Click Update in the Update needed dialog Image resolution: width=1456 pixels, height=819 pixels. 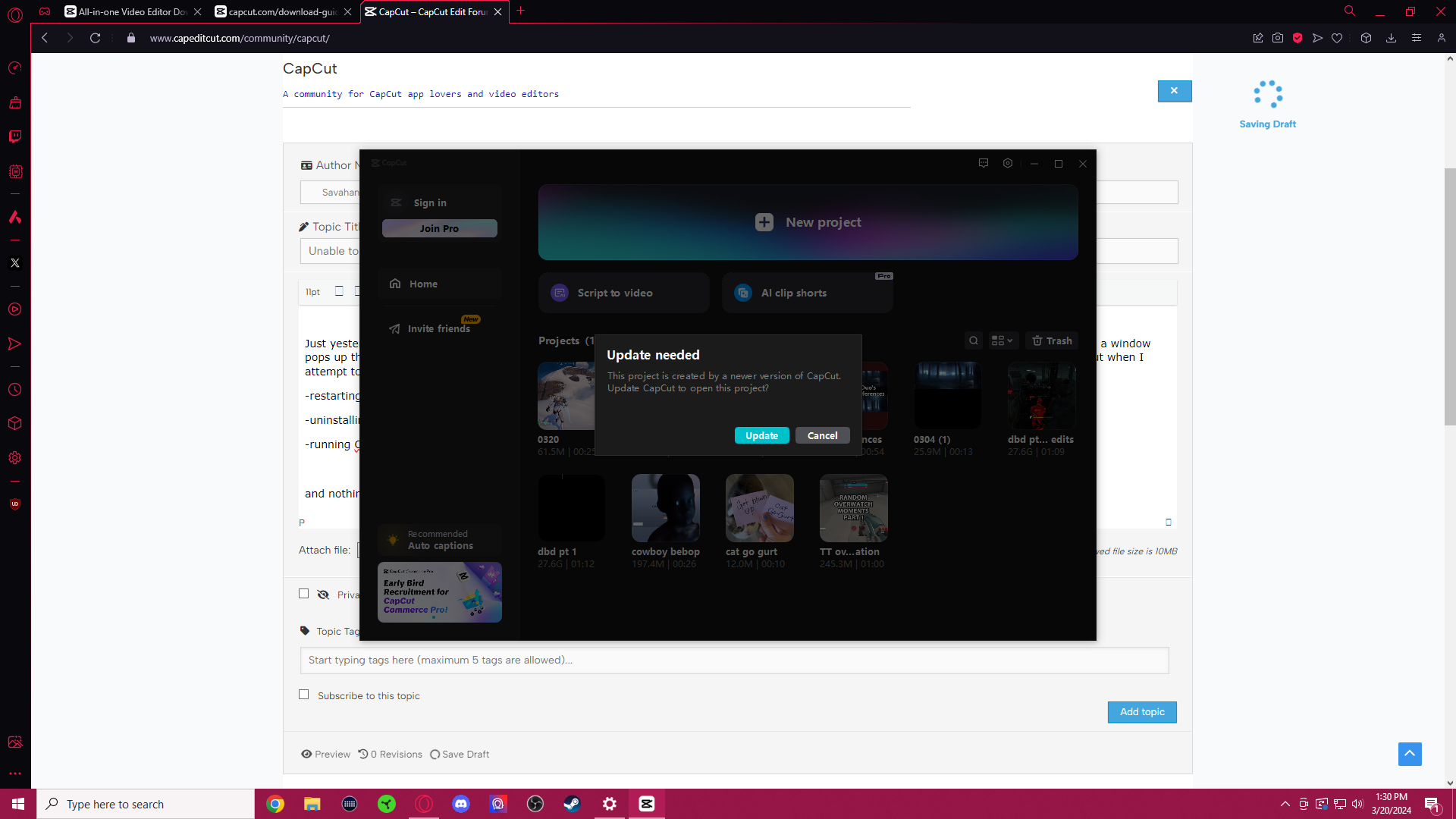(x=761, y=435)
